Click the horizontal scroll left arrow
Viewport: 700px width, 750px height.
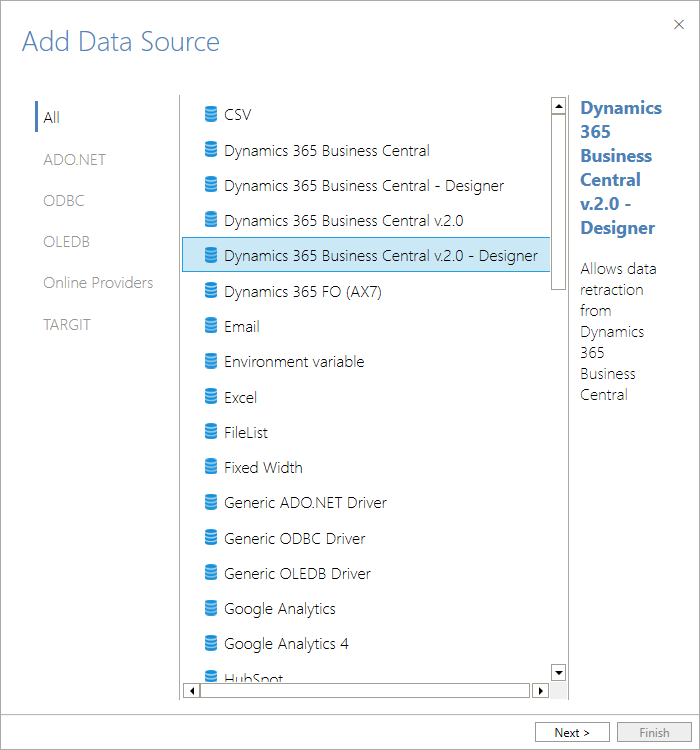[x=192, y=691]
